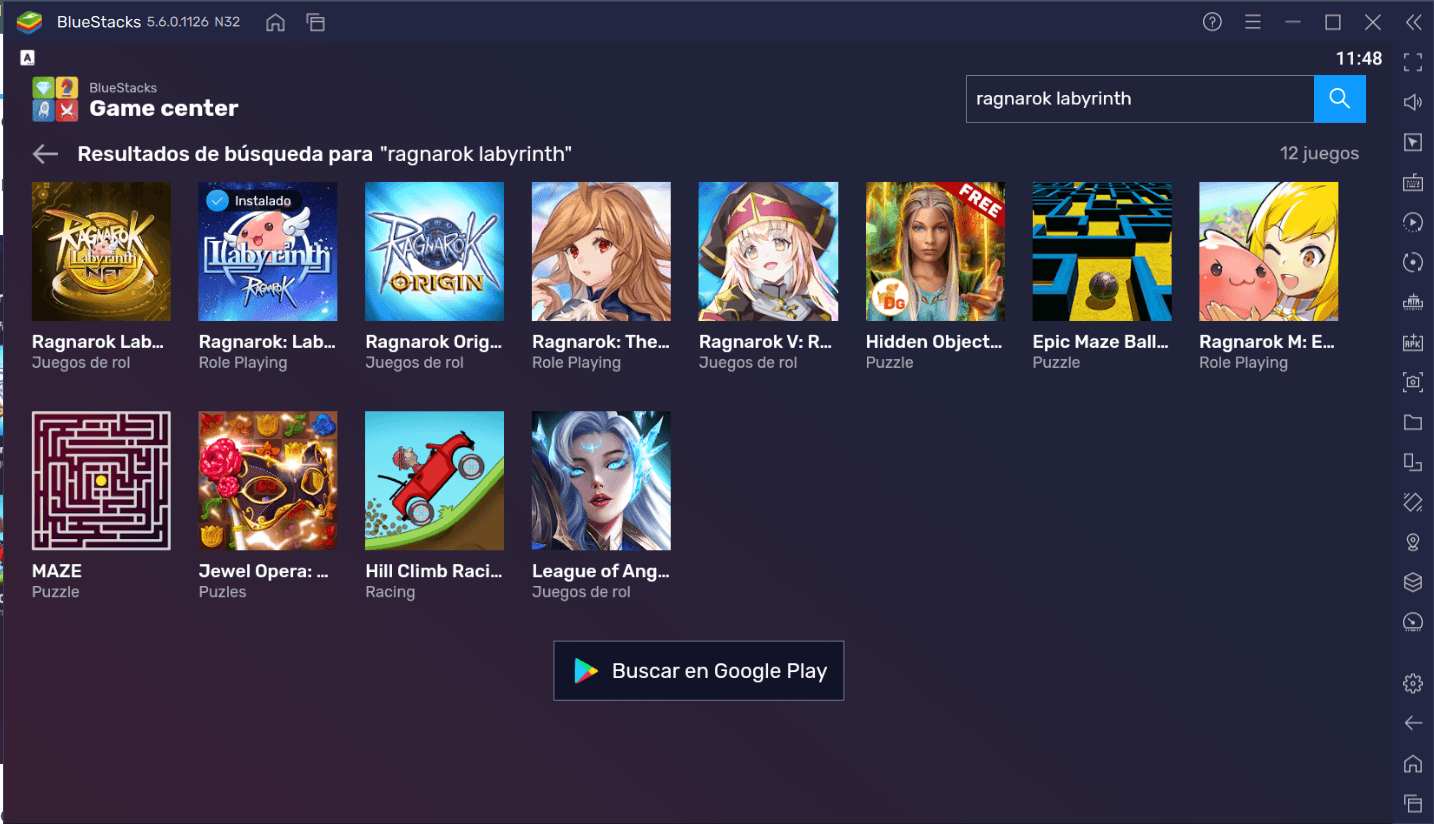Open the memory trim icon in the sidebar
This screenshot has height=824, width=1434.
tap(1413, 302)
